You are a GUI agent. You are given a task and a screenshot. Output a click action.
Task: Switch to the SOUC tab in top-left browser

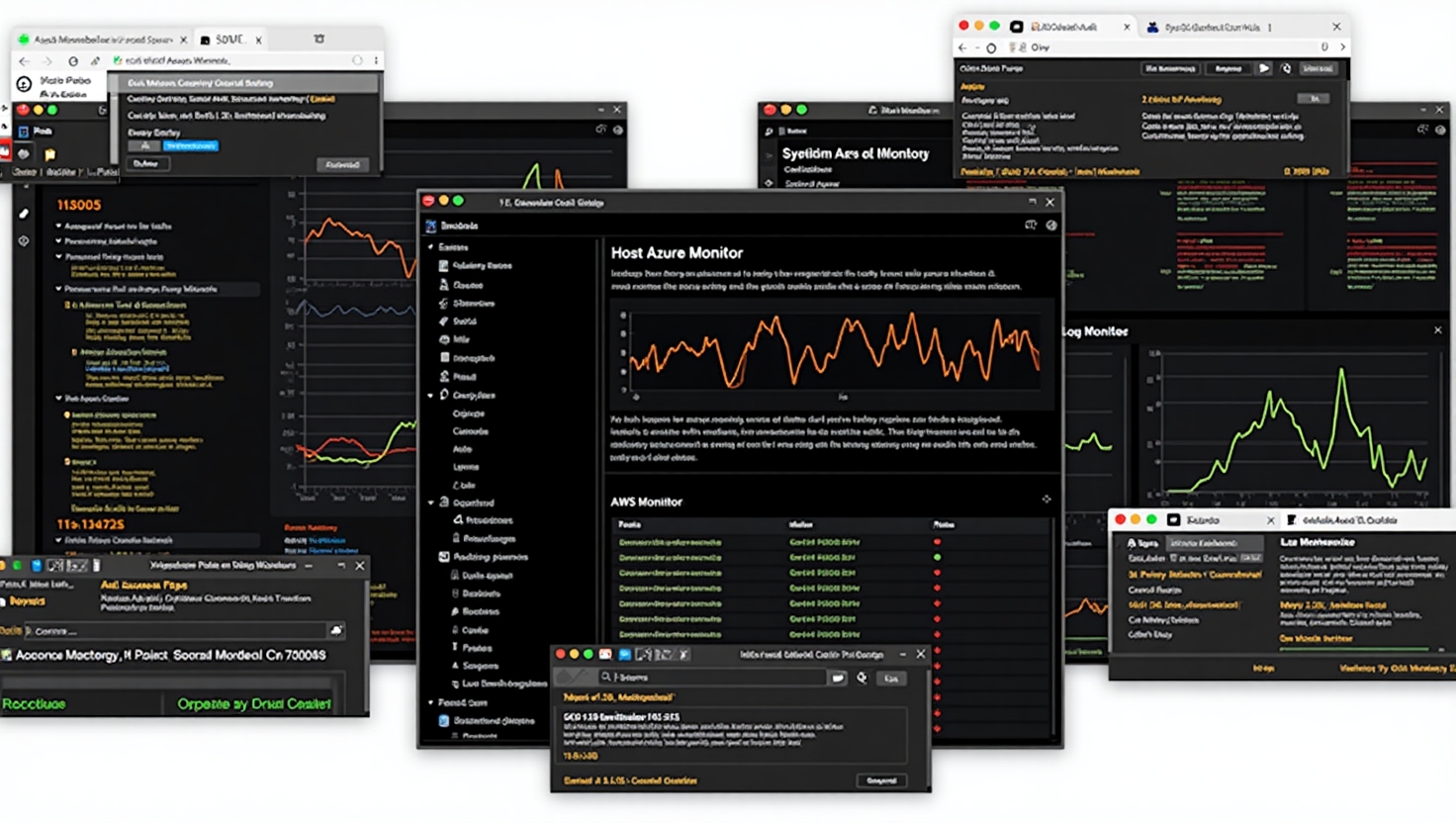[x=228, y=40]
